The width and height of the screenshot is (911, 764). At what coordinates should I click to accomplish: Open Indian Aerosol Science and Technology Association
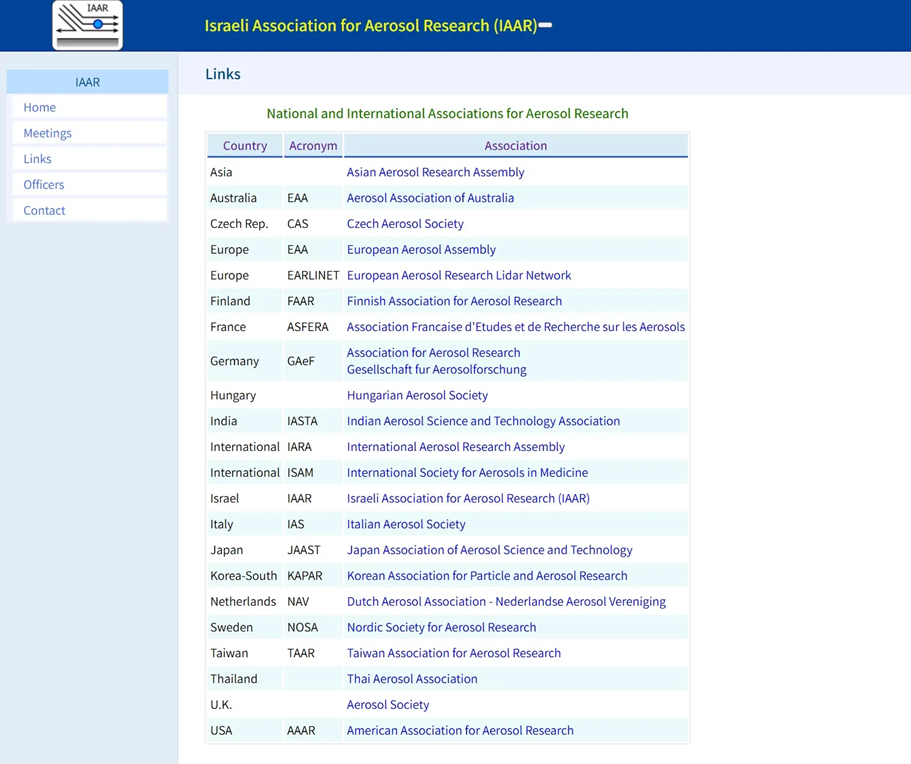(483, 421)
